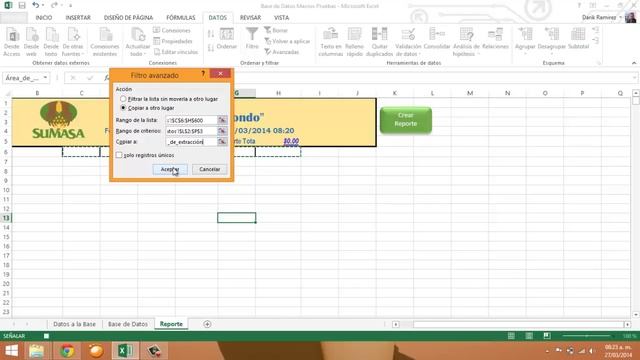This screenshot has height=360, width=640.
Task: Click the Conexiones command
Action: pyautogui.click(x=172, y=30)
